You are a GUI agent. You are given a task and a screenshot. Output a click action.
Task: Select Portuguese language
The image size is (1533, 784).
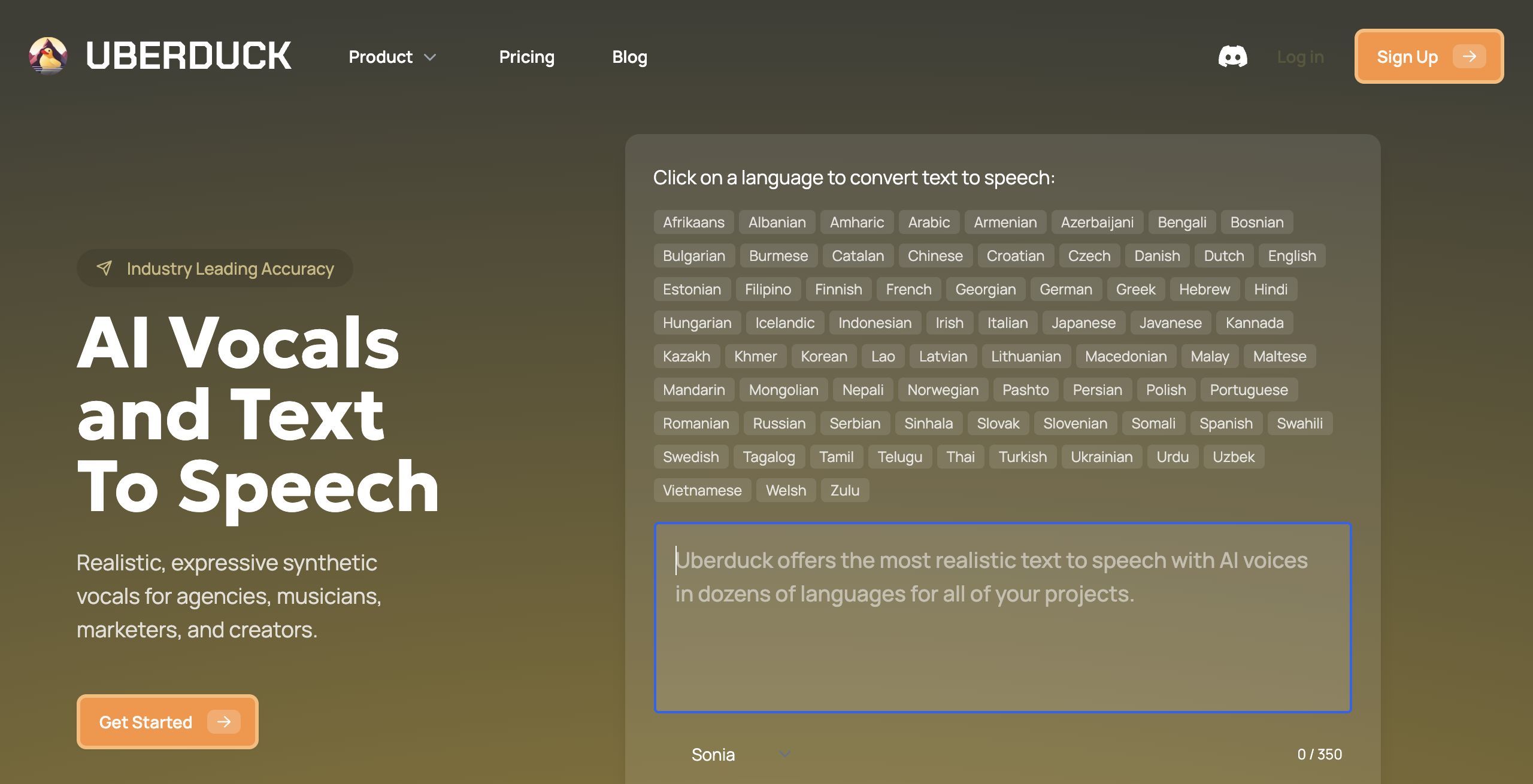pos(1249,390)
